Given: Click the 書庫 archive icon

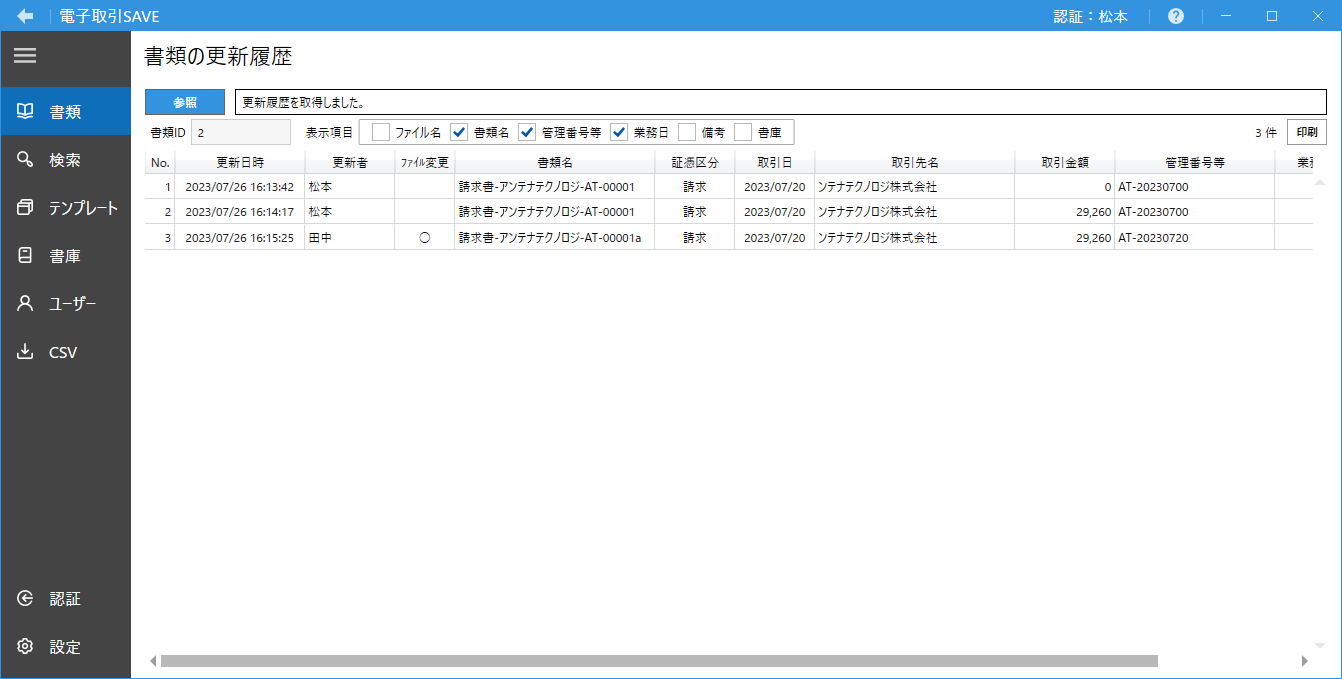Looking at the screenshot, I should click(26, 256).
